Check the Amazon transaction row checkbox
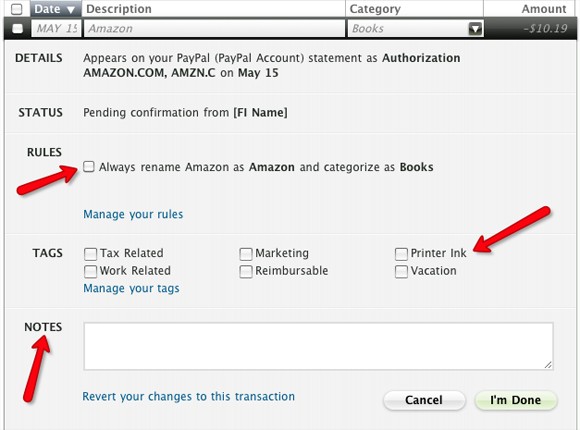The width and height of the screenshot is (580, 430). (17, 28)
